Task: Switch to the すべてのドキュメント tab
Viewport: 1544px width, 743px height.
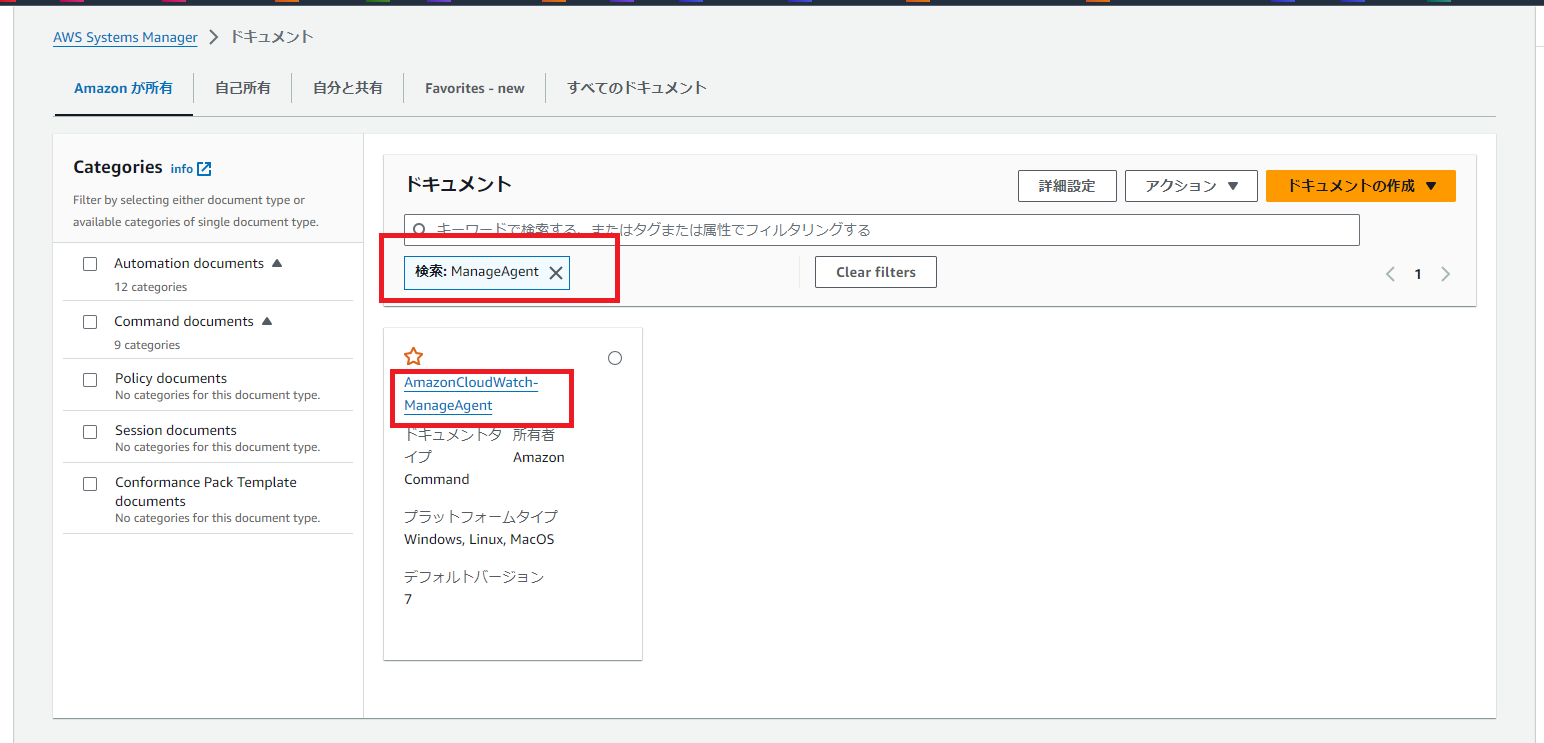Action: pos(637,88)
